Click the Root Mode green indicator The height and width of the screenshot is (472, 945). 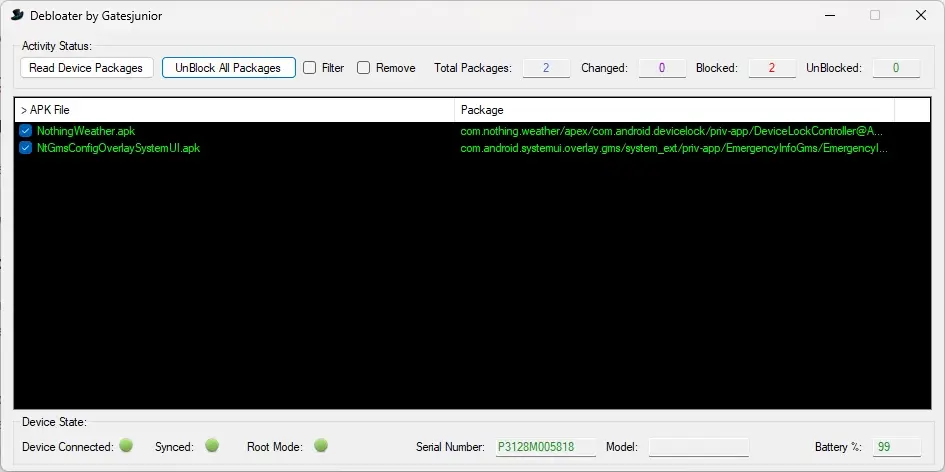(321, 445)
